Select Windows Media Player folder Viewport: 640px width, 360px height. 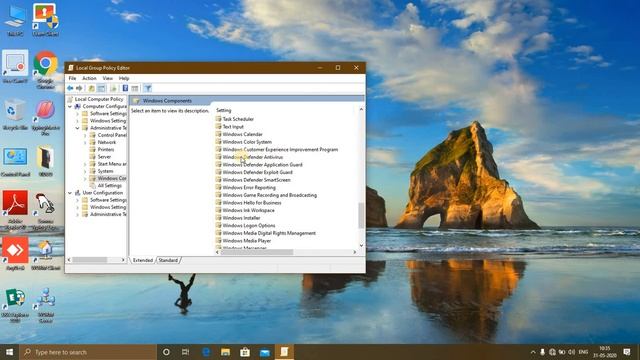247,241
